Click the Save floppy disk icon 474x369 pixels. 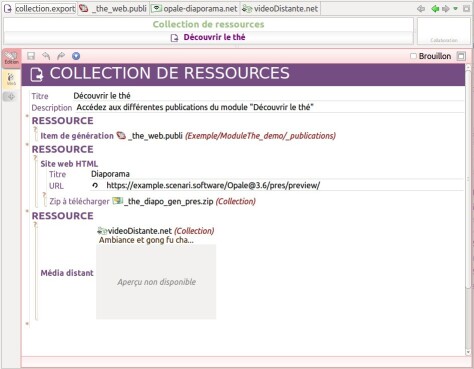(x=31, y=56)
